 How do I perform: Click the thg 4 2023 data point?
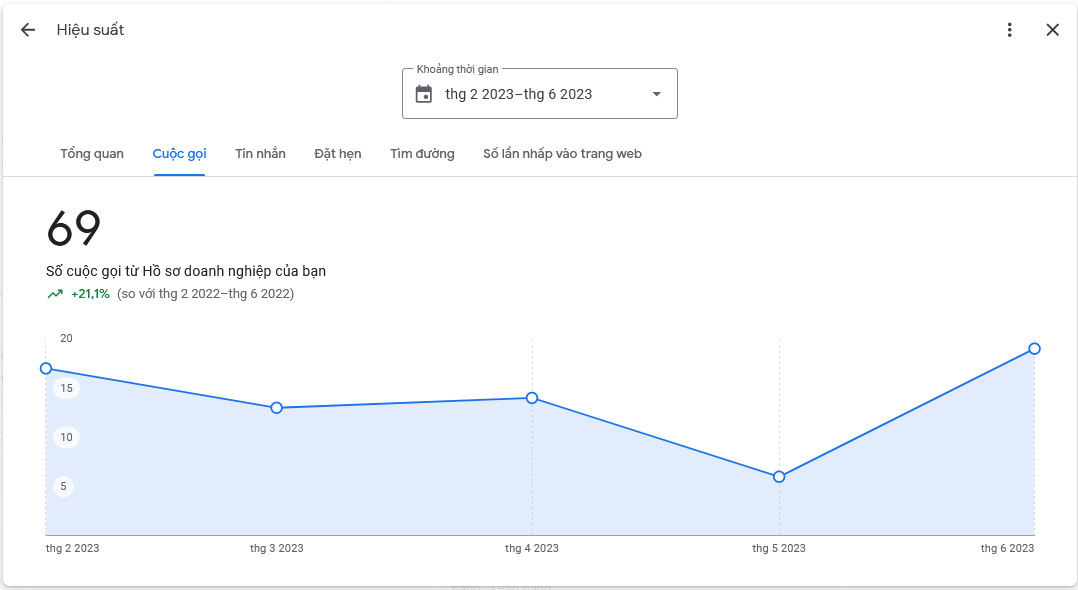point(532,398)
